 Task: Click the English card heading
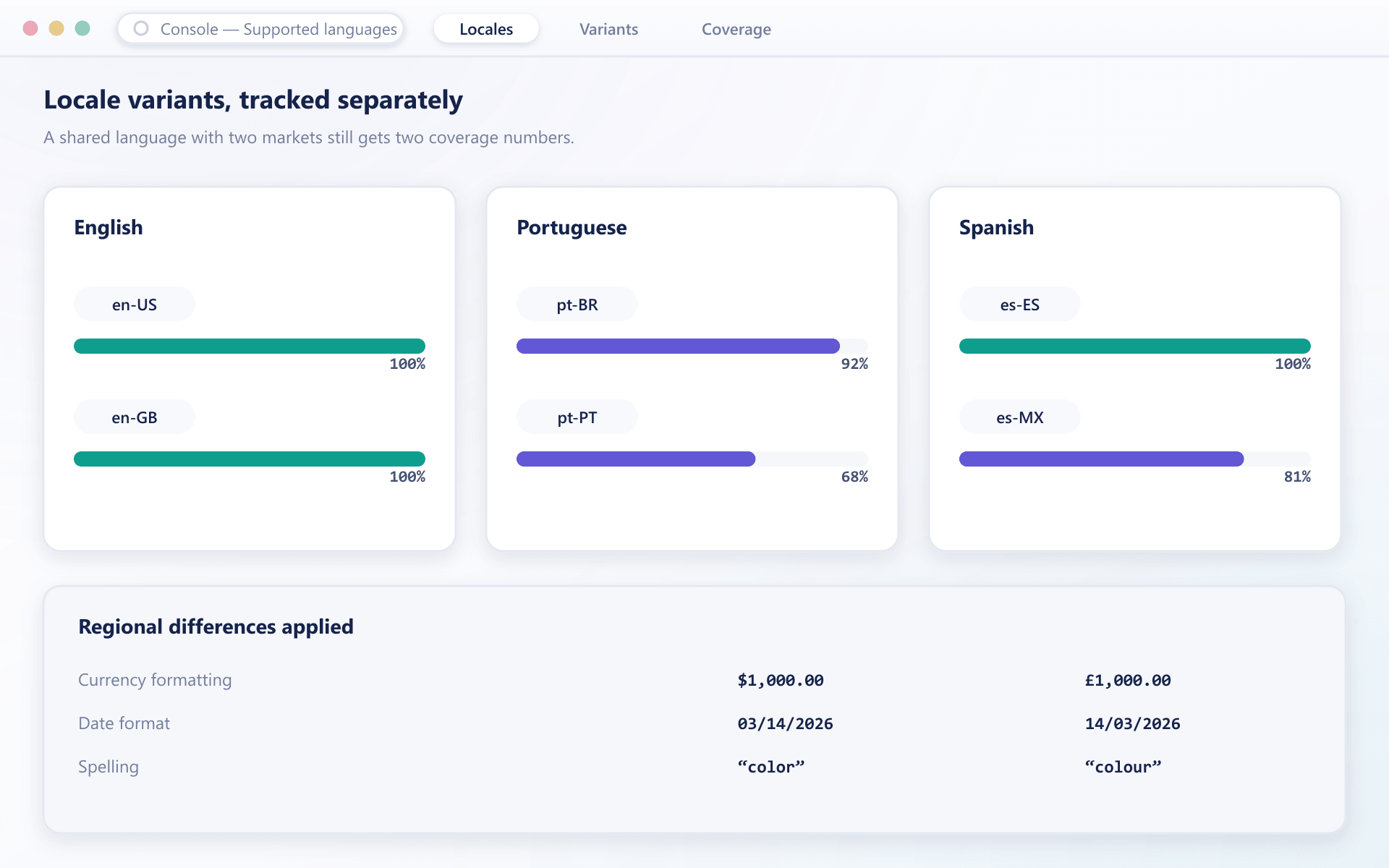109,227
